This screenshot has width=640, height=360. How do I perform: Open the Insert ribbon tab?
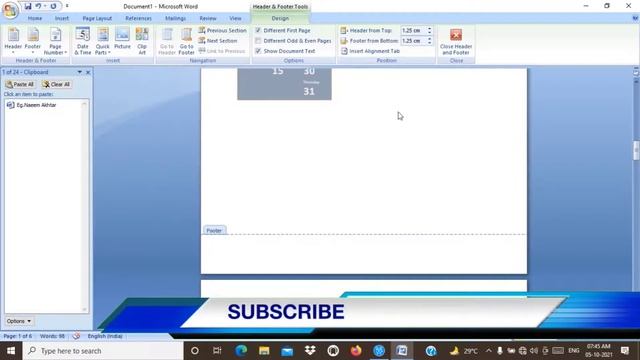(x=62, y=18)
